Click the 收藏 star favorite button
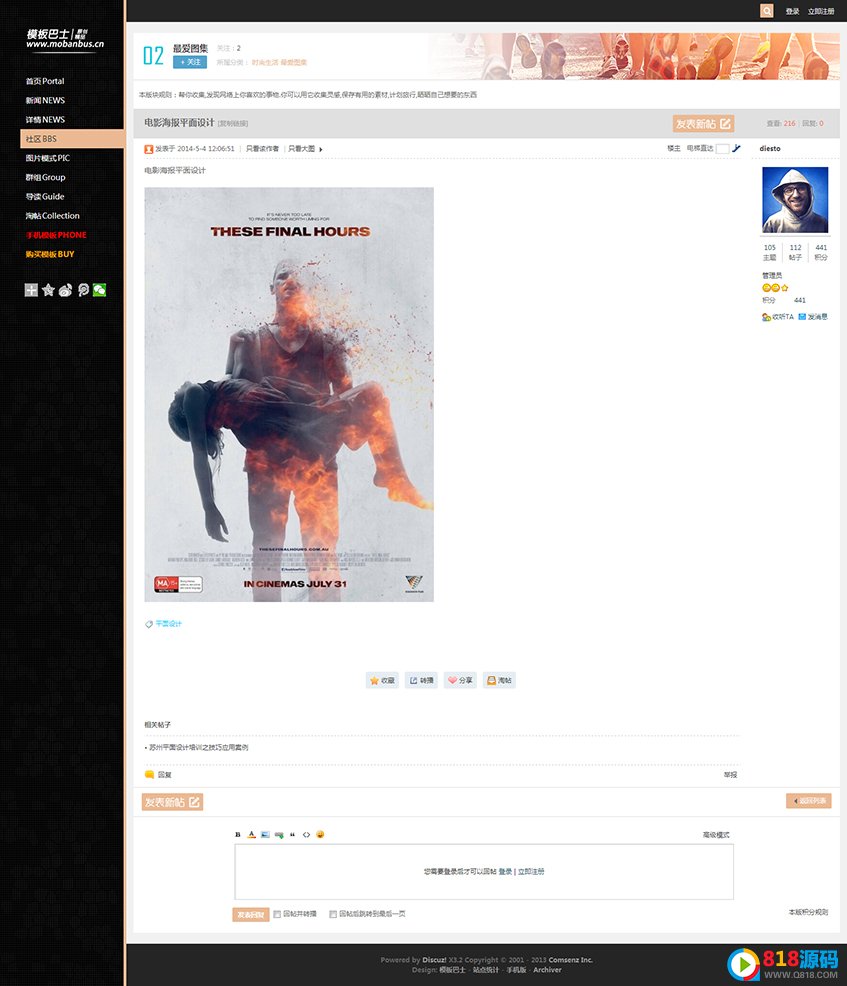Screen dimensions: 847x986 [382, 680]
